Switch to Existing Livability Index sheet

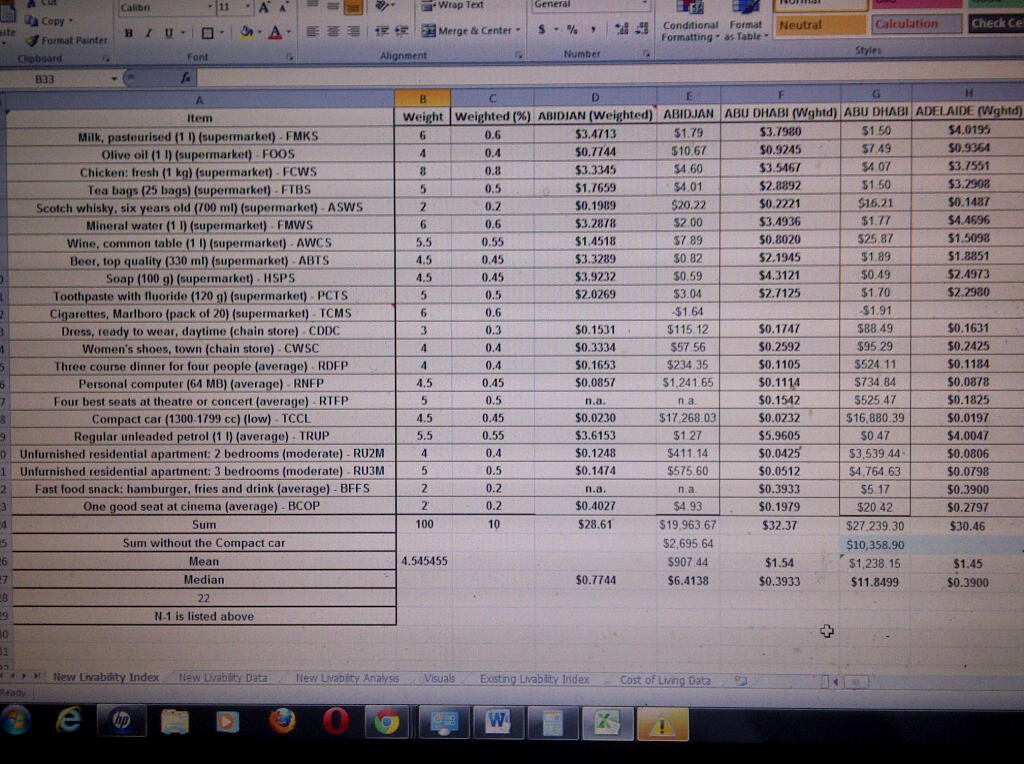tap(534, 679)
